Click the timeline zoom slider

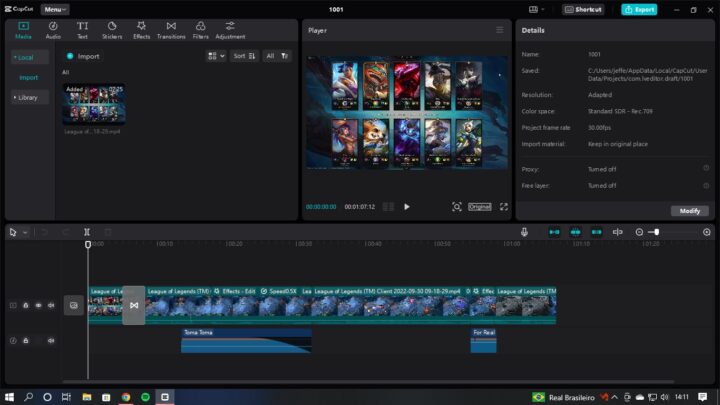coord(656,232)
